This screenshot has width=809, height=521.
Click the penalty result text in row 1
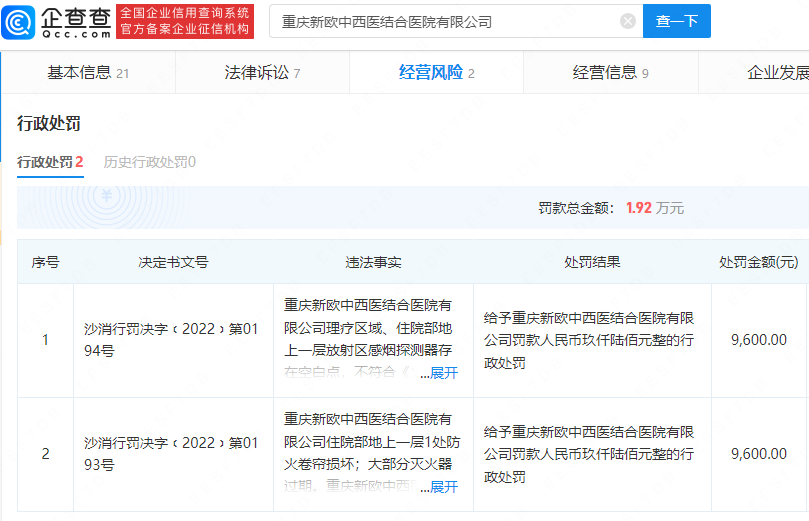(x=589, y=340)
